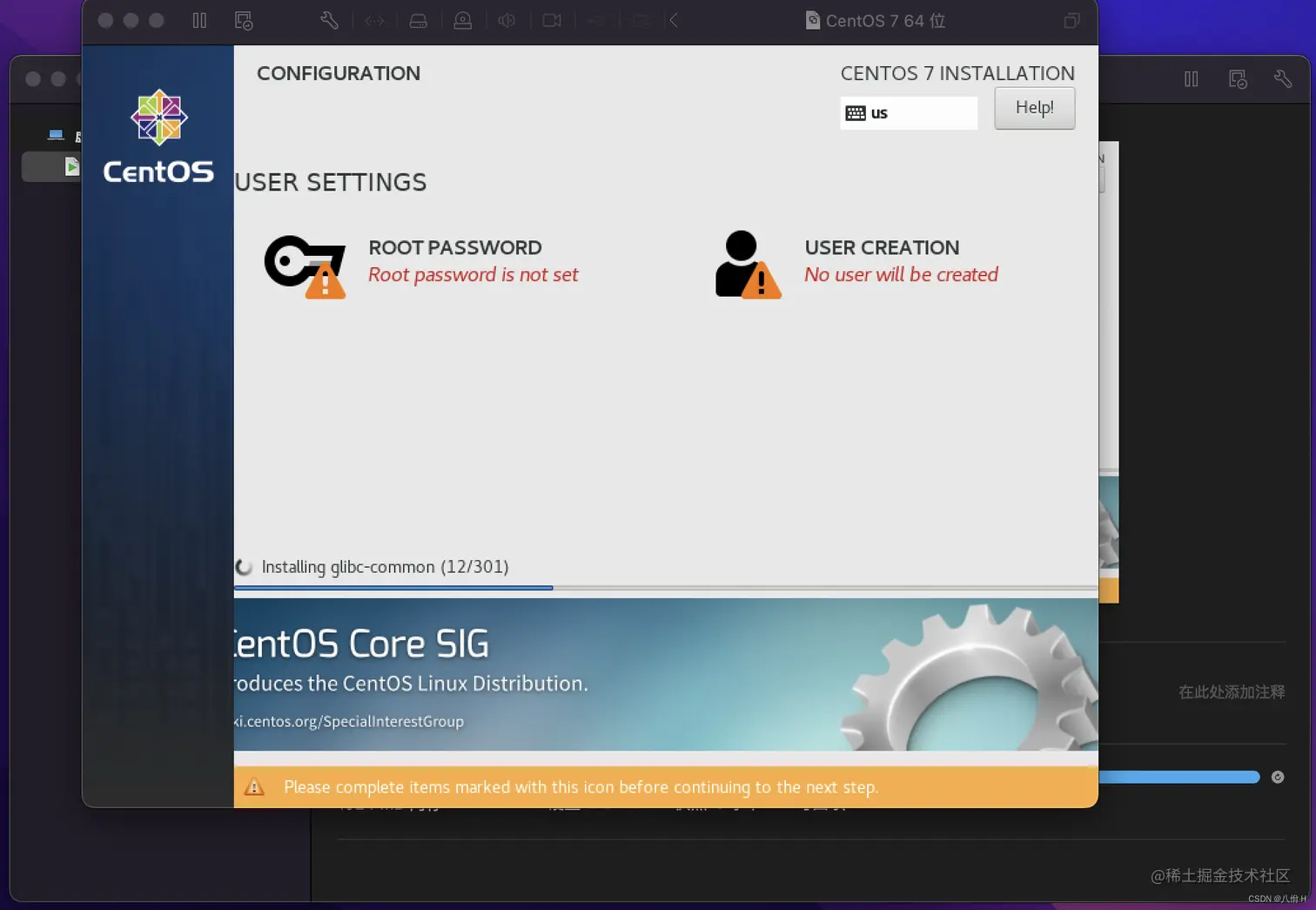The width and height of the screenshot is (1316, 910).
Task: Click the installation progress bar
Action: click(666, 588)
